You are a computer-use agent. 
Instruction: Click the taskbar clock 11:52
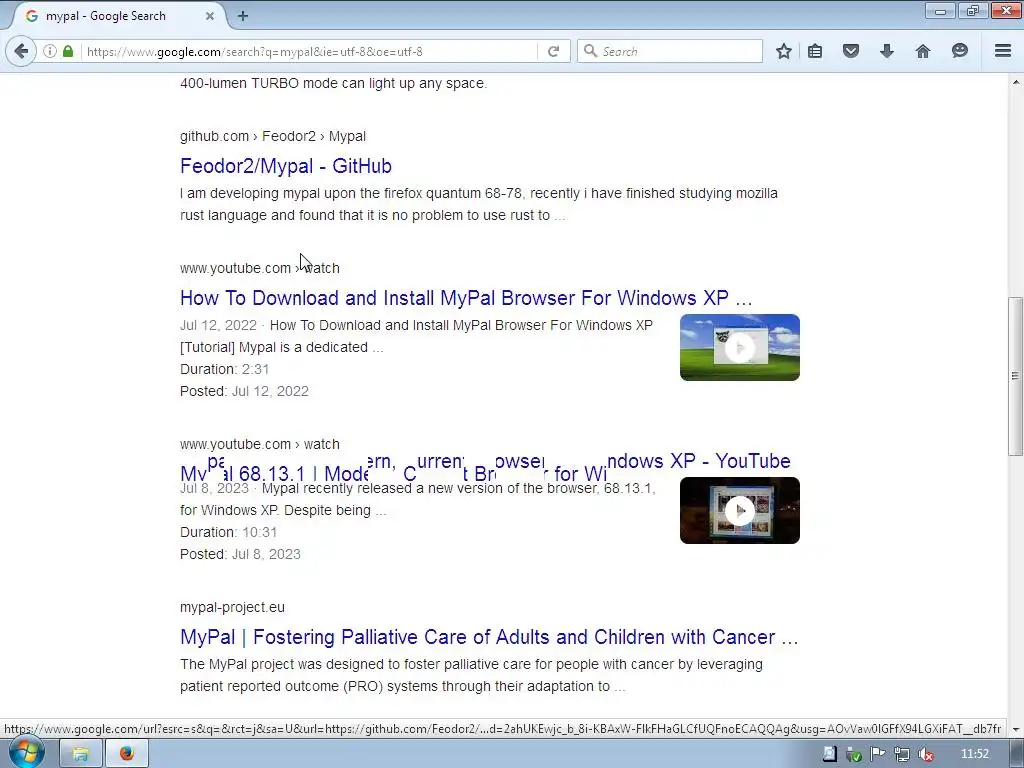pyautogui.click(x=974, y=754)
